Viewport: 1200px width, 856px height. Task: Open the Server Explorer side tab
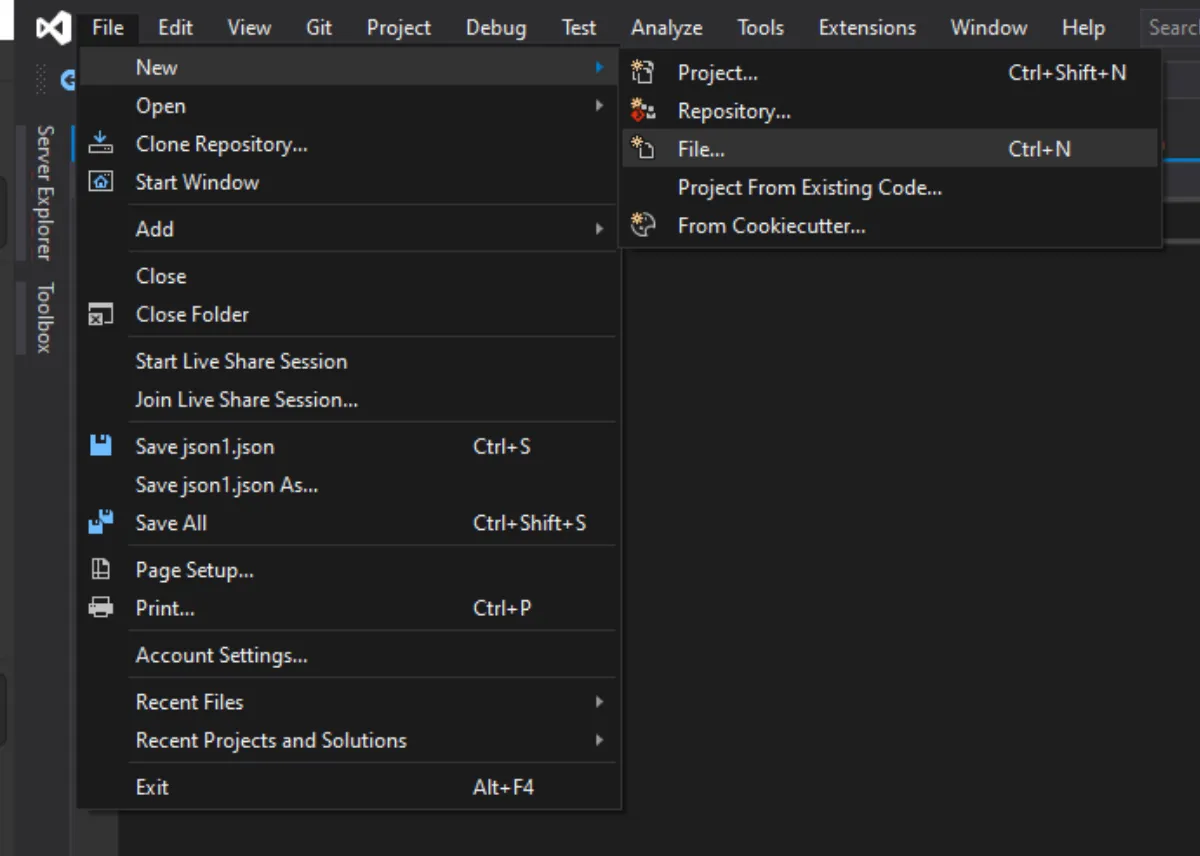[44, 192]
